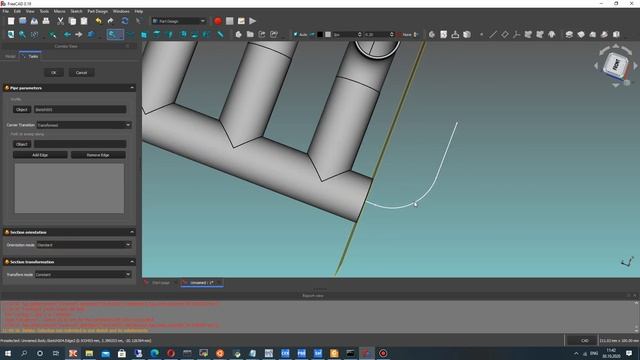Click the Datum line tool icon
This screenshot has width=640, height=360.
[493, 35]
